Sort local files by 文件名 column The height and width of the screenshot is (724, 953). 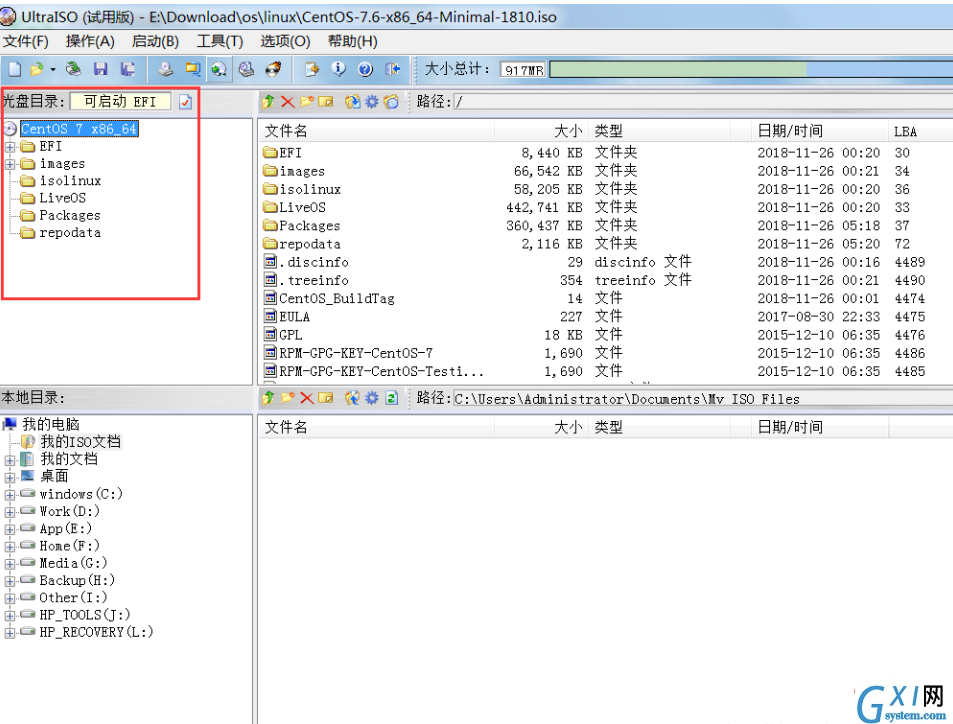tap(377, 427)
